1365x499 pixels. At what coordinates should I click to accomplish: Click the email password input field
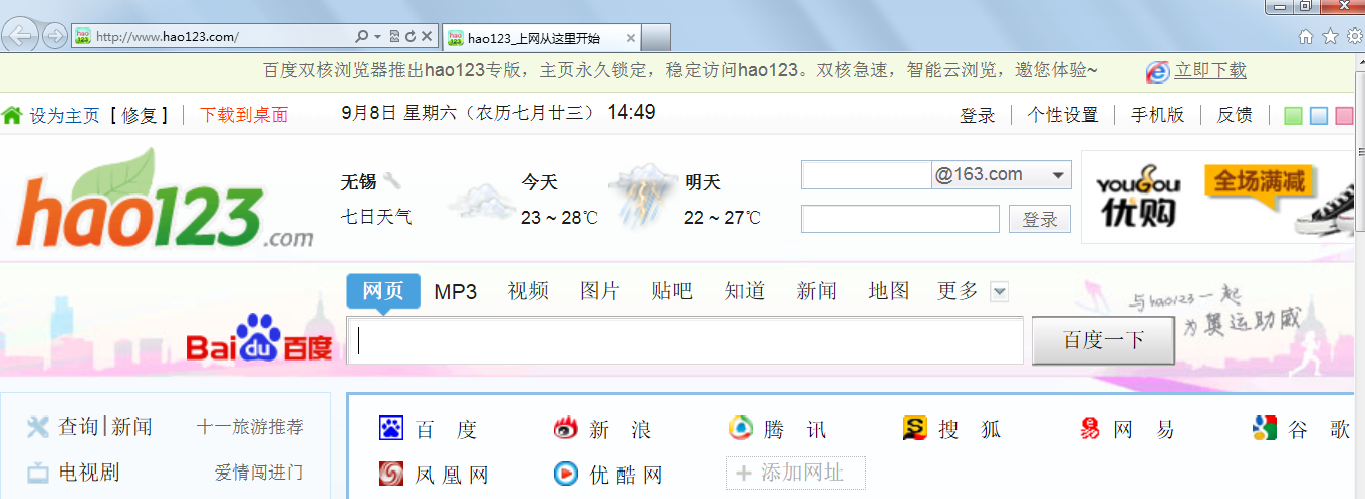click(x=900, y=219)
